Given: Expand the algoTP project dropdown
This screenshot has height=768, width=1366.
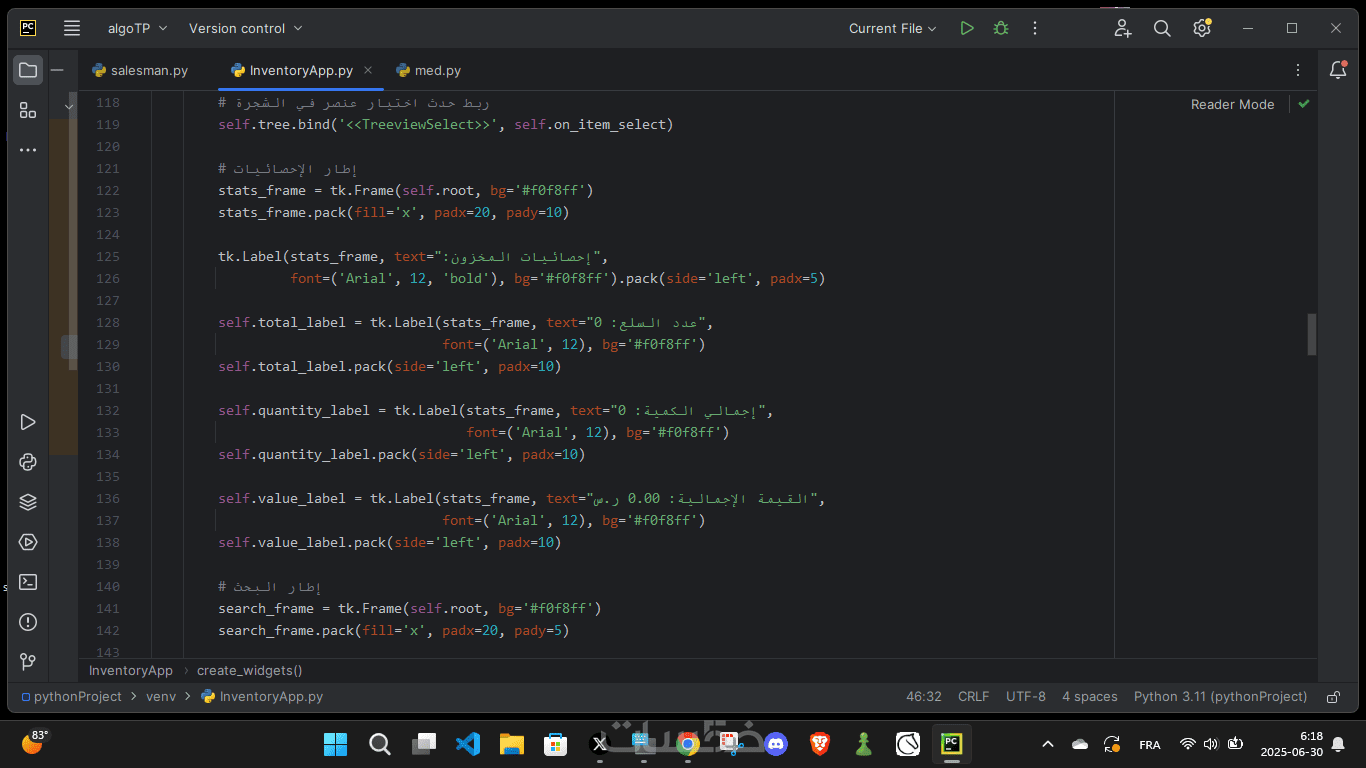Looking at the screenshot, I should [x=138, y=28].
